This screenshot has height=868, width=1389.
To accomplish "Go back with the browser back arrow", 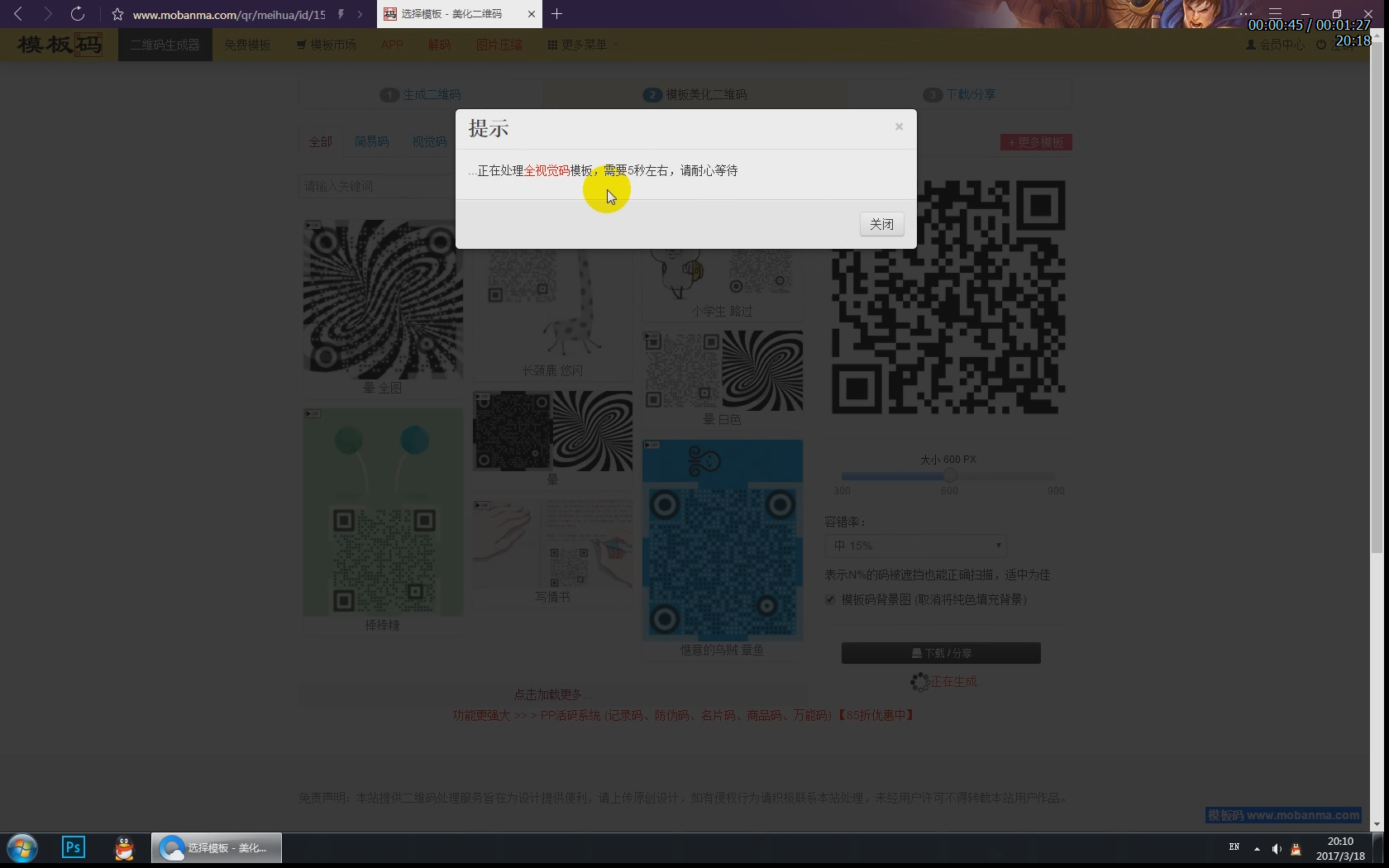I will point(18,14).
